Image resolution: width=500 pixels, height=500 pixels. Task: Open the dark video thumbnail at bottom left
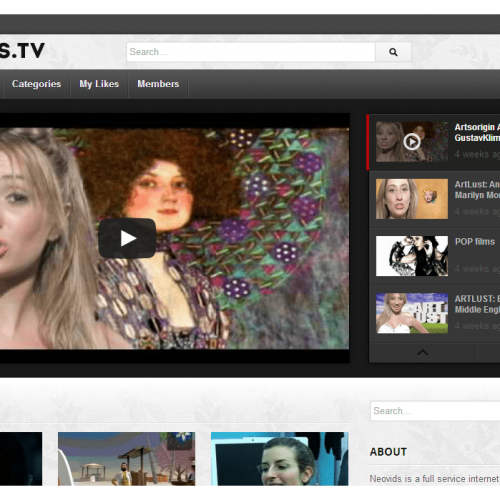(x=21, y=459)
